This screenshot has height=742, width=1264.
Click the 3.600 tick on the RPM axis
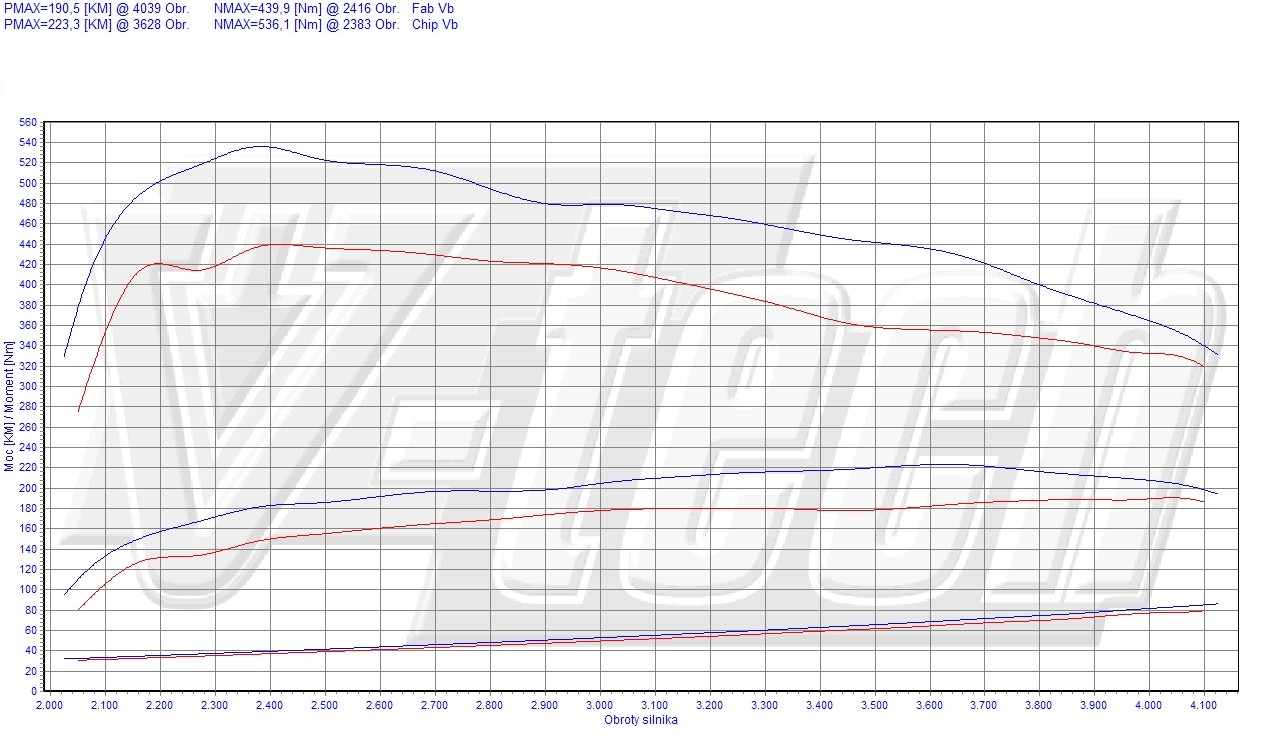930,705
